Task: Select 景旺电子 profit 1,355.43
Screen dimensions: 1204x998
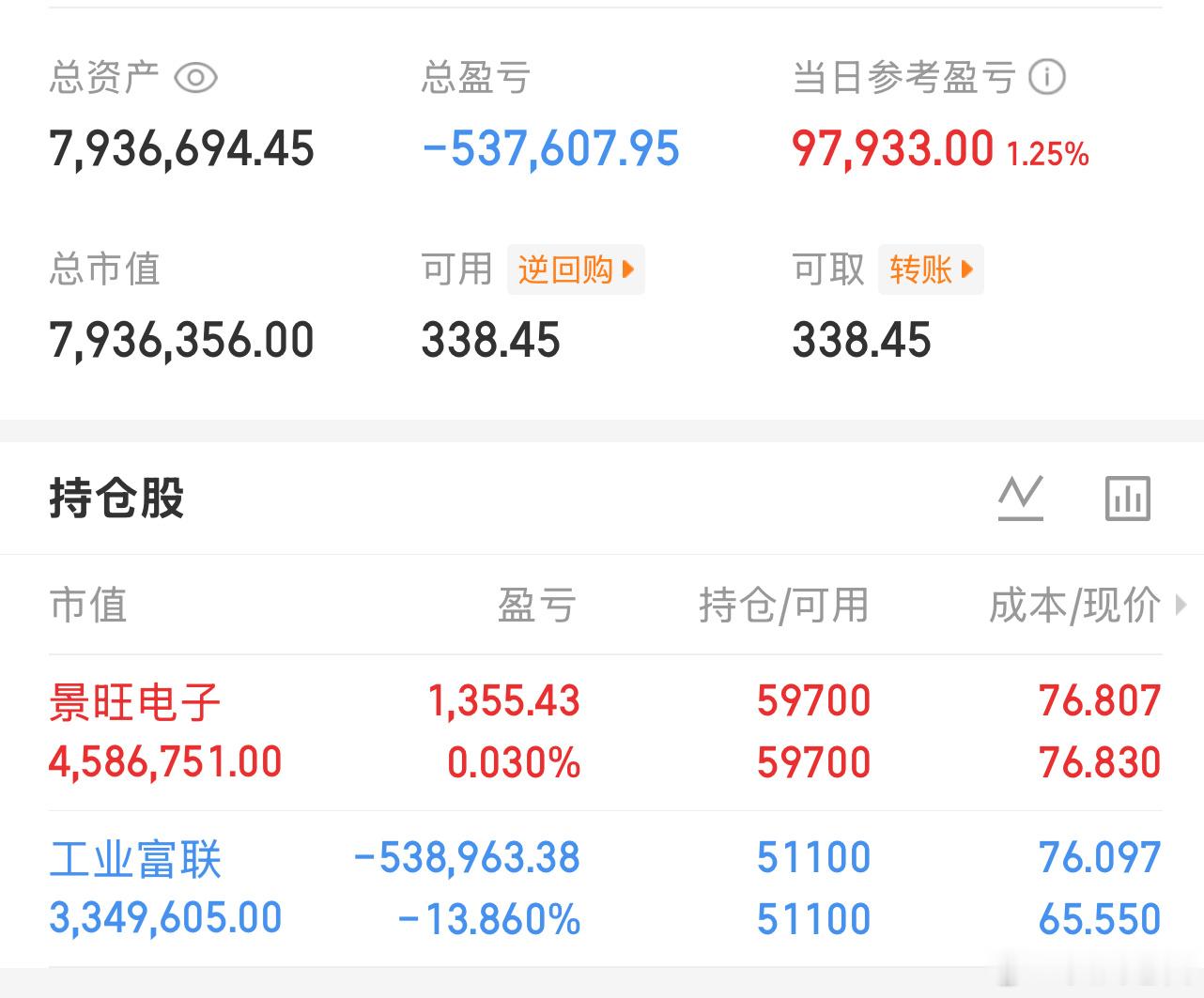Action: [504, 701]
